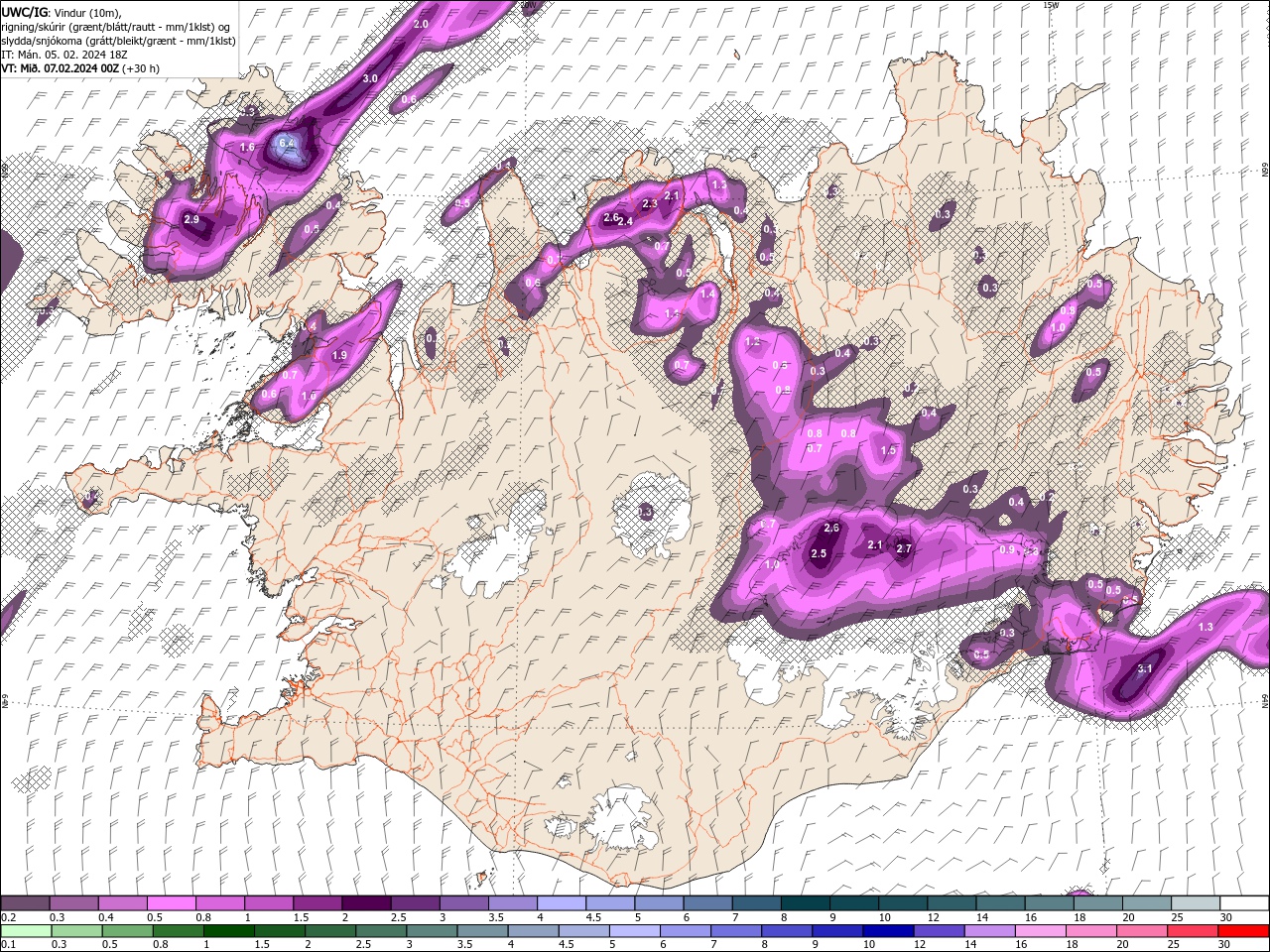The height and width of the screenshot is (952, 1270).
Task: Click the '2.0' precipitation value on the map
Action: (421, 23)
